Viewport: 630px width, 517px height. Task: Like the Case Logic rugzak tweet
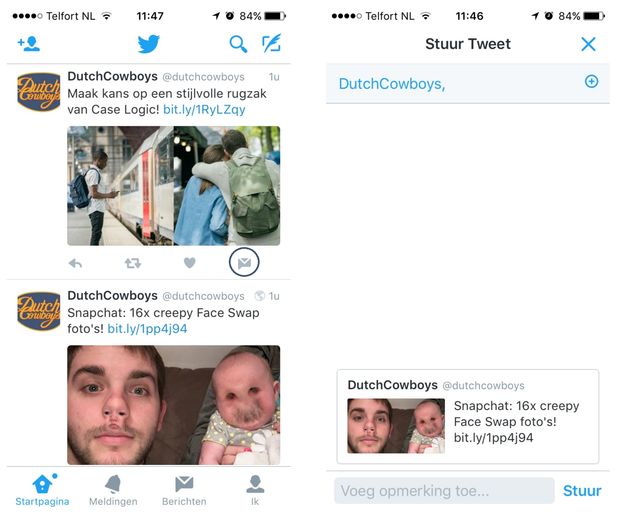tap(190, 263)
